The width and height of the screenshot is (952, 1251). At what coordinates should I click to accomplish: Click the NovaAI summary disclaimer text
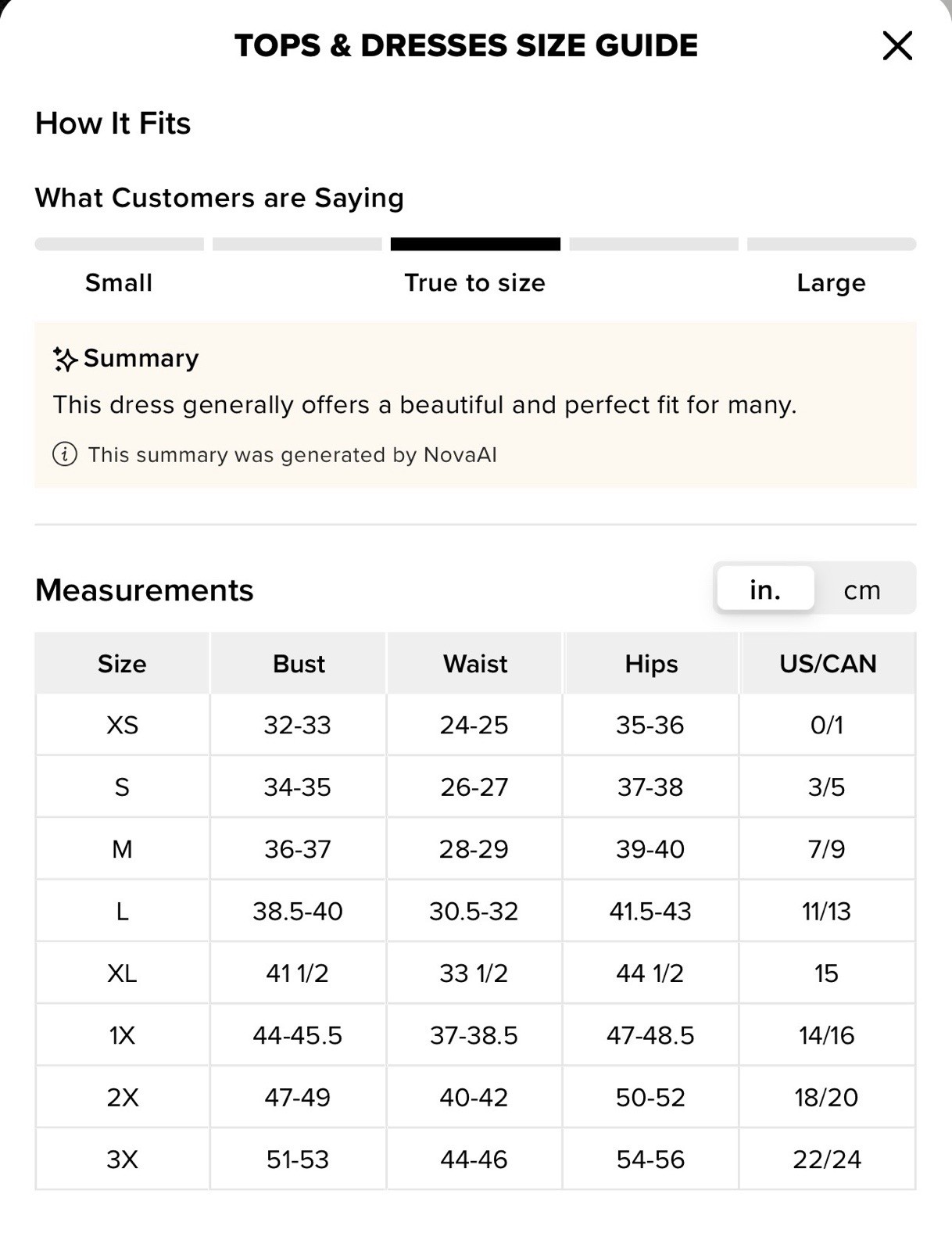coord(292,455)
